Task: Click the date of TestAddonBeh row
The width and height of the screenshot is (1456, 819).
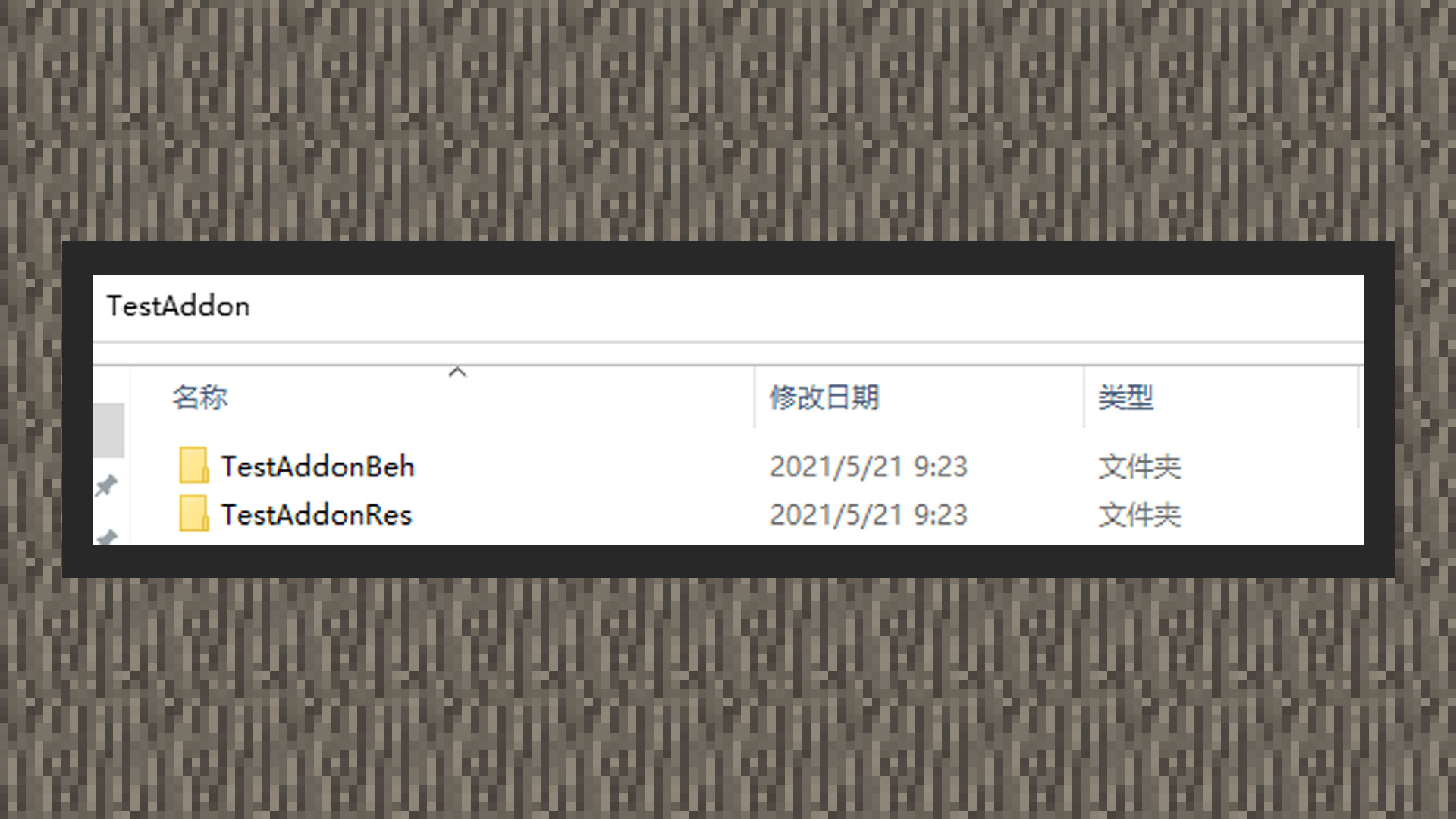Action: coord(868,466)
